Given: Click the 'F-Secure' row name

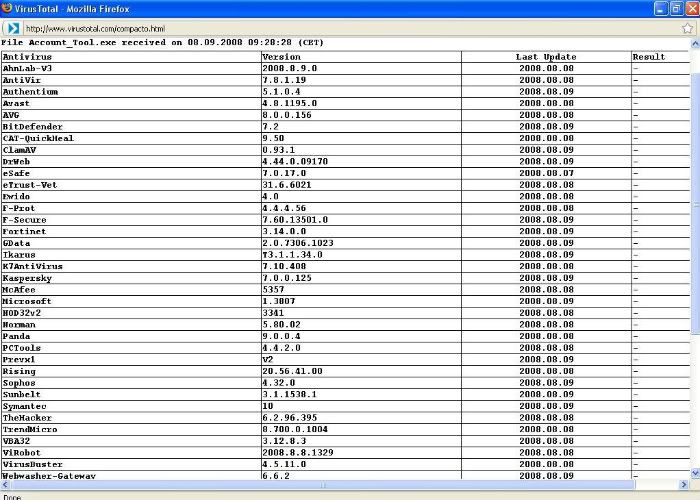Looking at the screenshot, I should [25, 220].
